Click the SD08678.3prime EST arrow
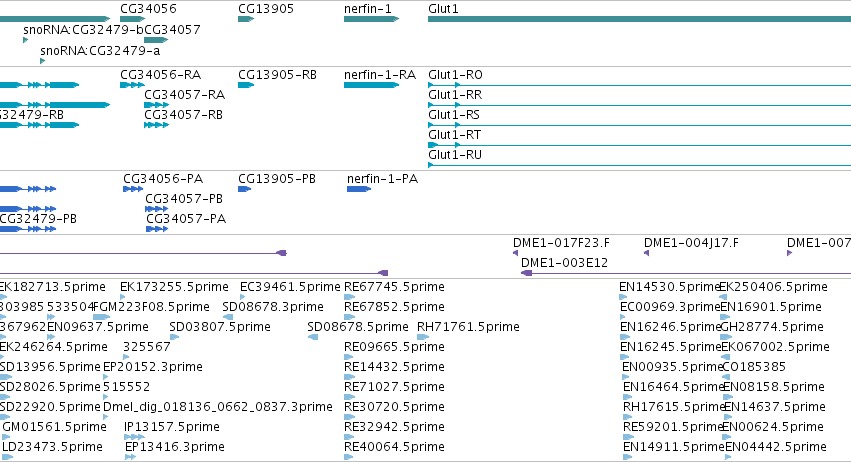 228,317
